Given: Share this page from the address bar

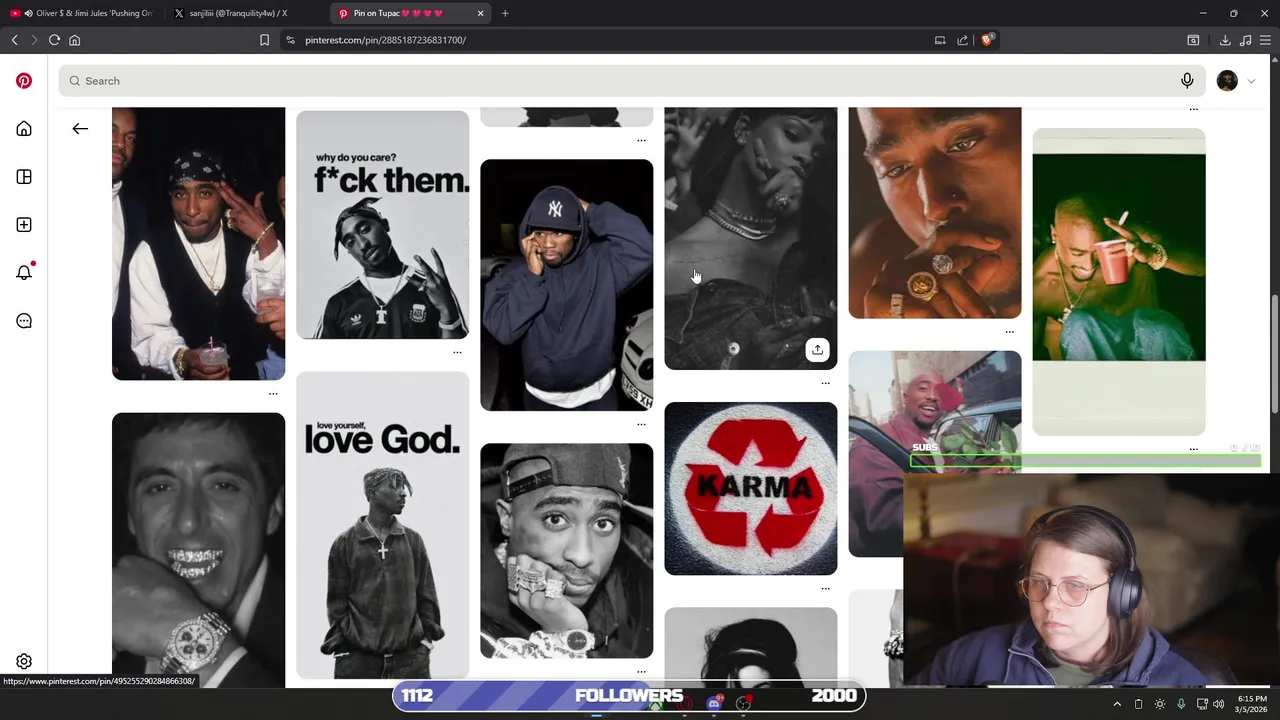Looking at the screenshot, I should click(962, 40).
